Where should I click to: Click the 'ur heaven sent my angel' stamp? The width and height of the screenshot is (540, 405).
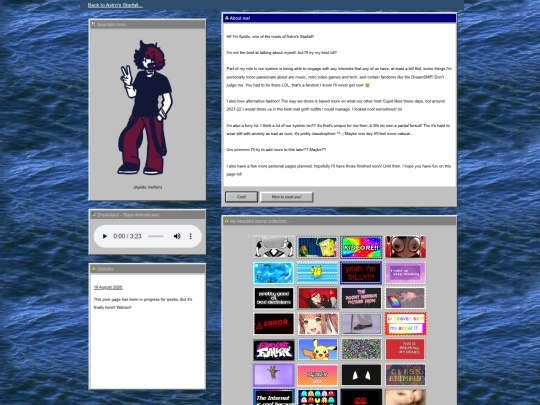pyautogui.click(x=405, y=324)
